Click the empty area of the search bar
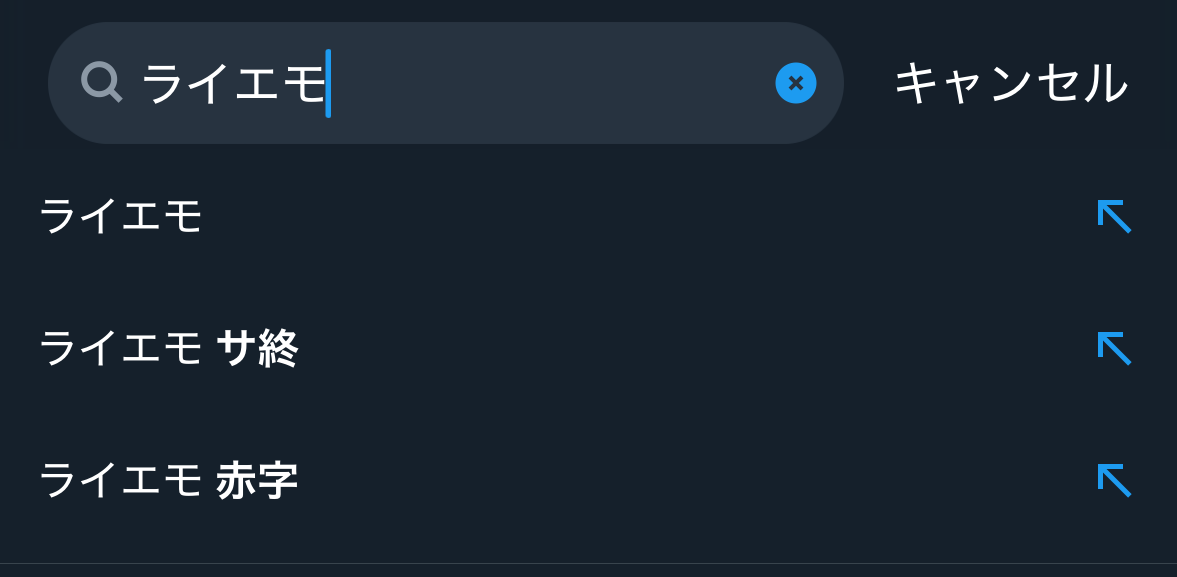This screenshot has width=1177, height=577. click(552, 83)
